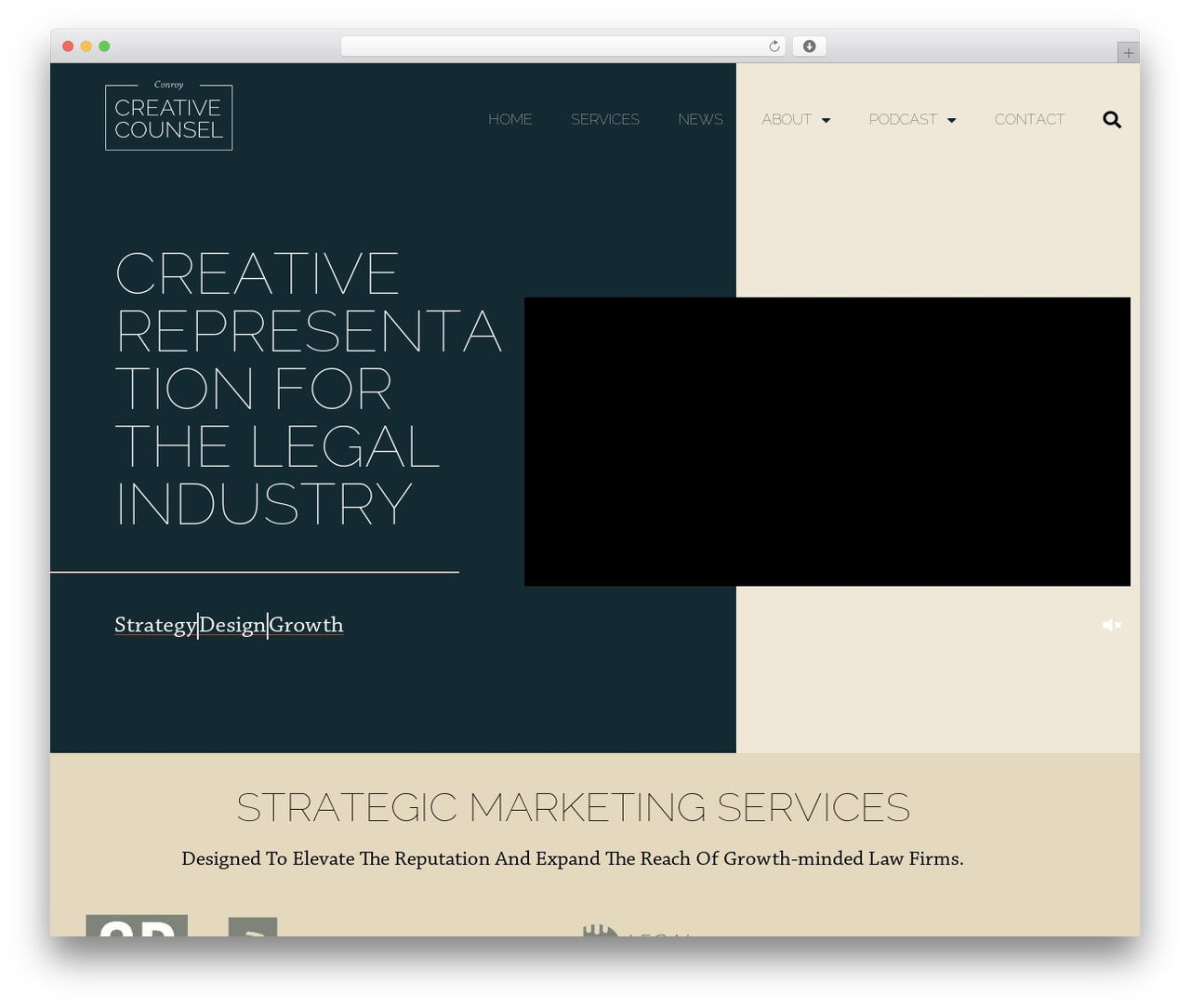Click the Conroy Creative Counsel logo
1190x1008 pixels.
(x=169, y=115)
